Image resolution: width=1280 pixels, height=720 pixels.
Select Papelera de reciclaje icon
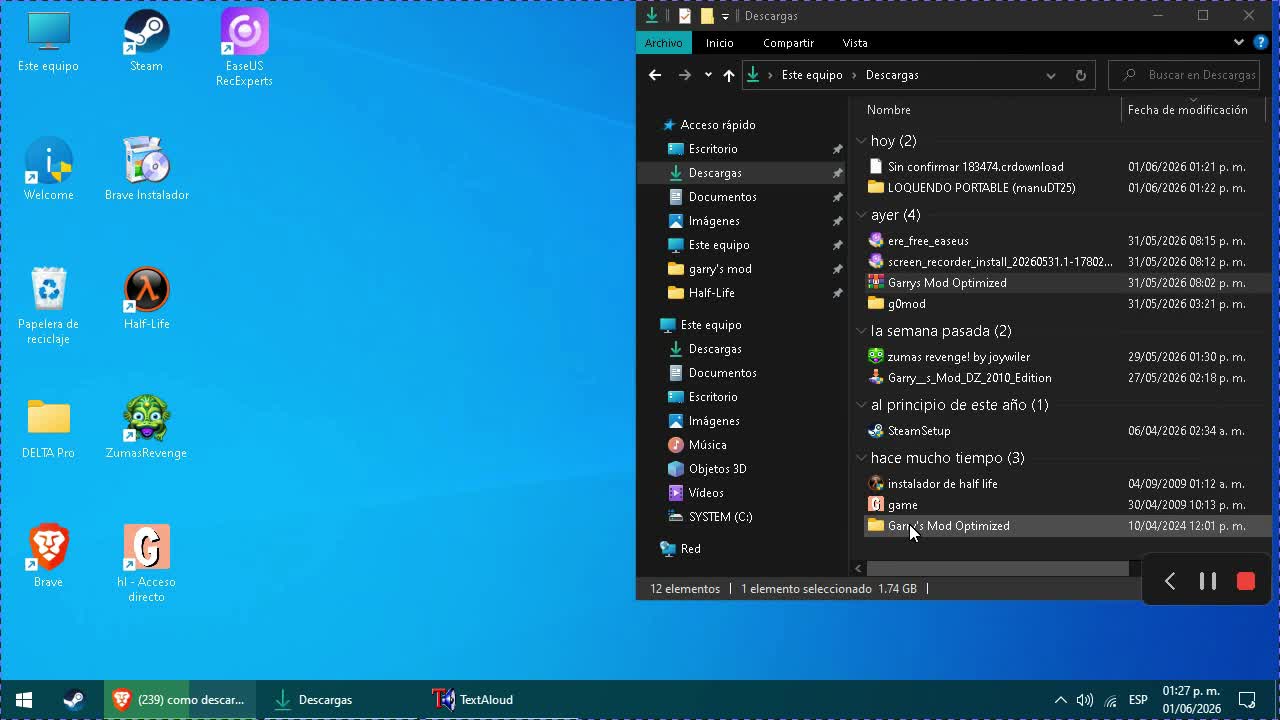tap(48, 305)
